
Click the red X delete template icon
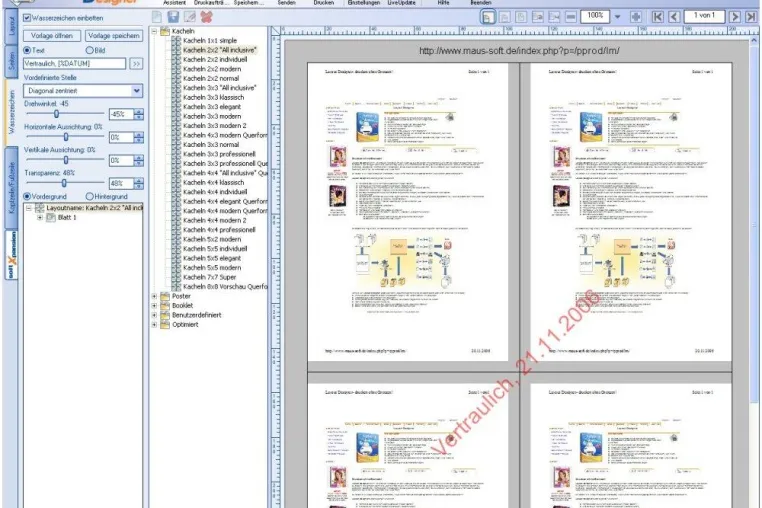(x=207, y=17)
